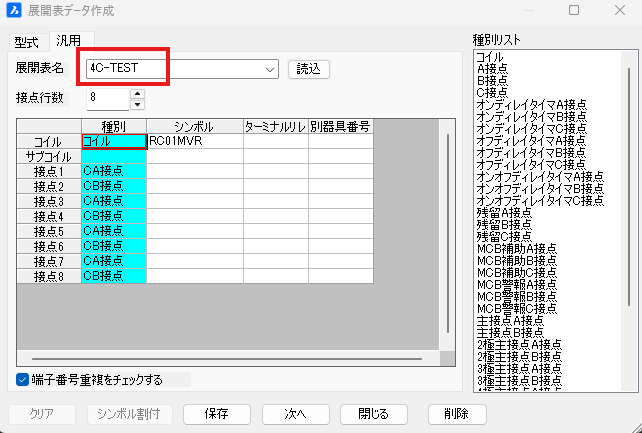The width and height of the screenshot is (642, 433).
Task: Open the 展開表名 dropdown arrow
Action: point(269,69)
